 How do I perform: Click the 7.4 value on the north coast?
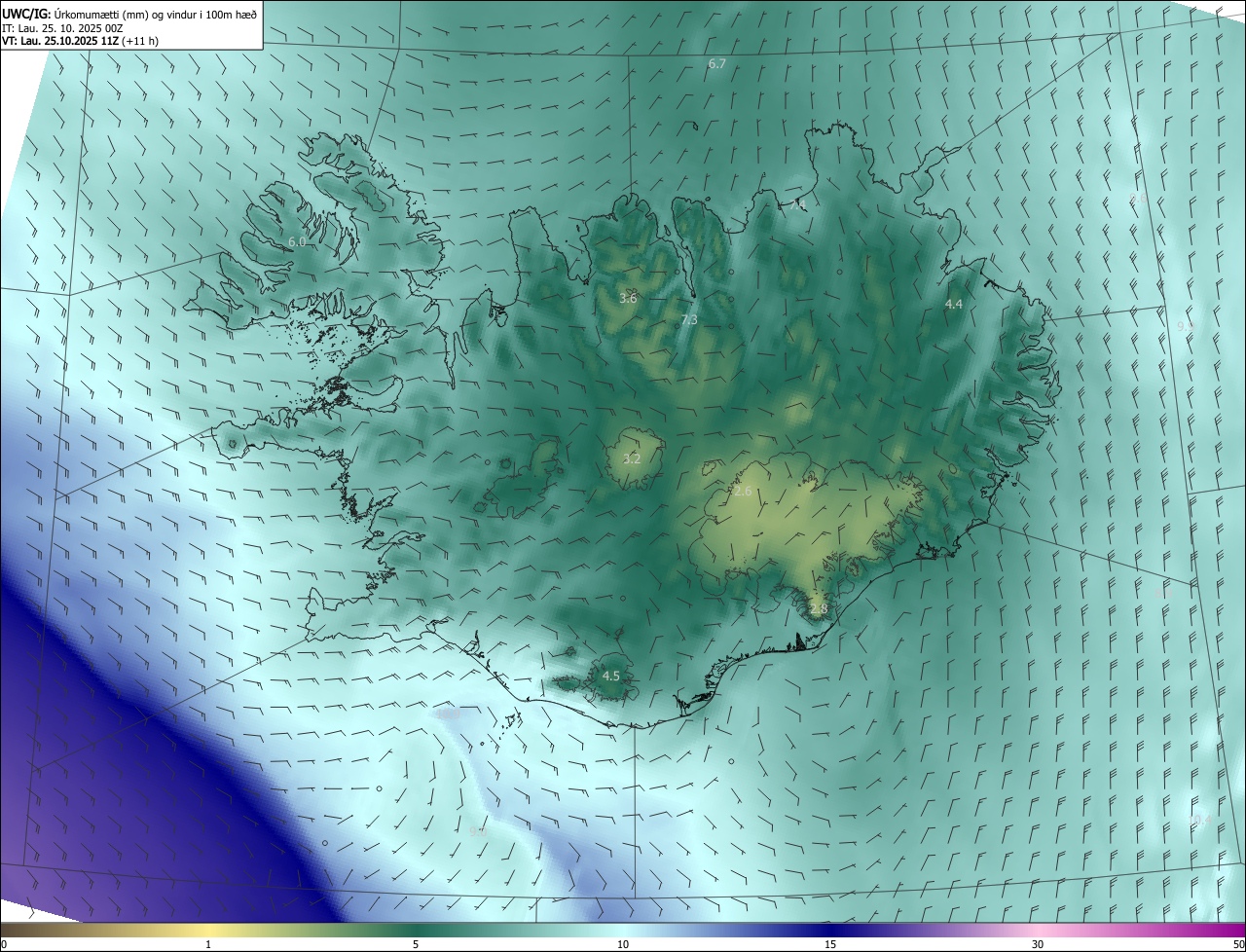[x=797, y=205]
